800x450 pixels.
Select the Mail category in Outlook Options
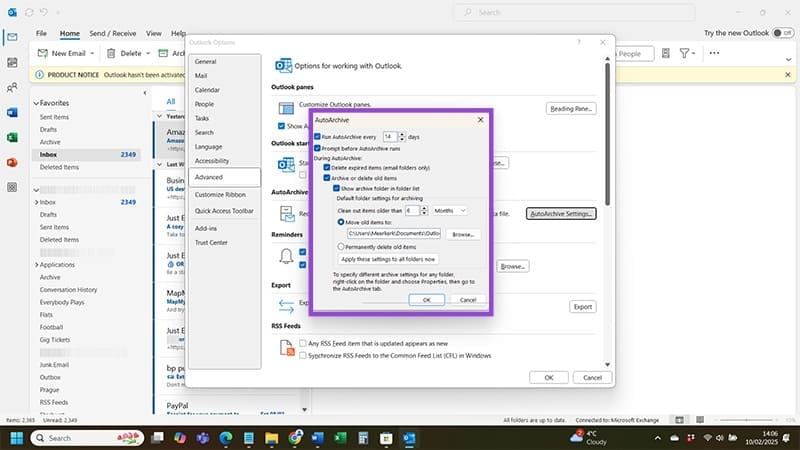click(x=201, y=76)
